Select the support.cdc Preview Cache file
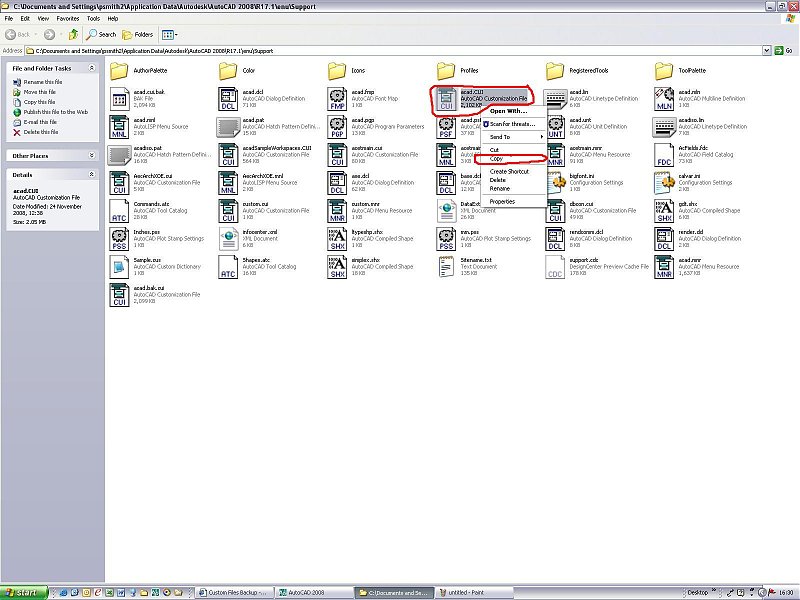 click(597, 267)
